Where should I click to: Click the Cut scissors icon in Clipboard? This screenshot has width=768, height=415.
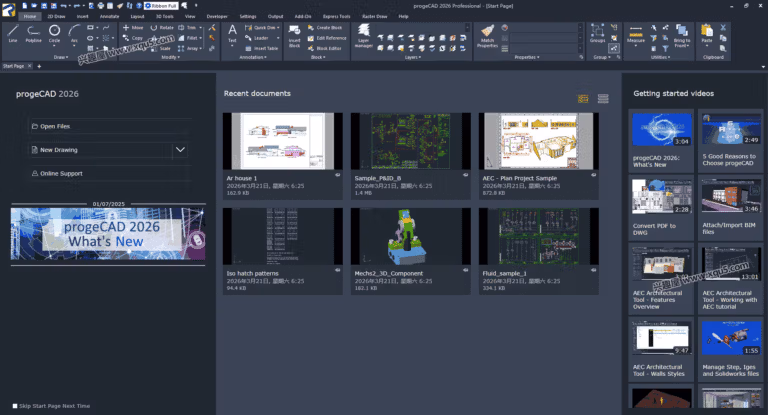pos(723,27)
